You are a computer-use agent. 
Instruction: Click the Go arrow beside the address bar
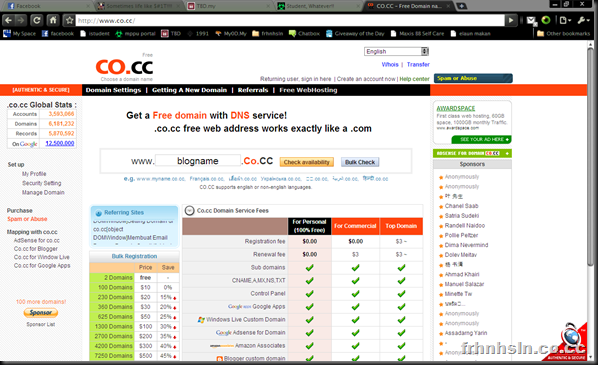click(511, 20)
